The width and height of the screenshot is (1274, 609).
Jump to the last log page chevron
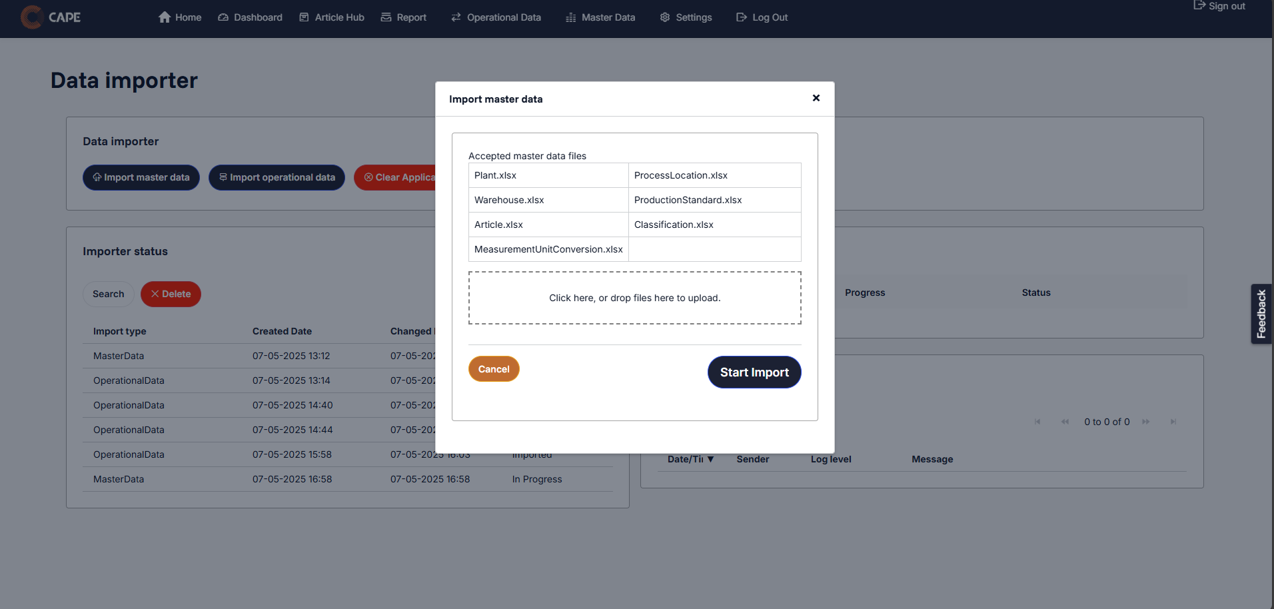pyautogui.click(x=1173, y=421)
